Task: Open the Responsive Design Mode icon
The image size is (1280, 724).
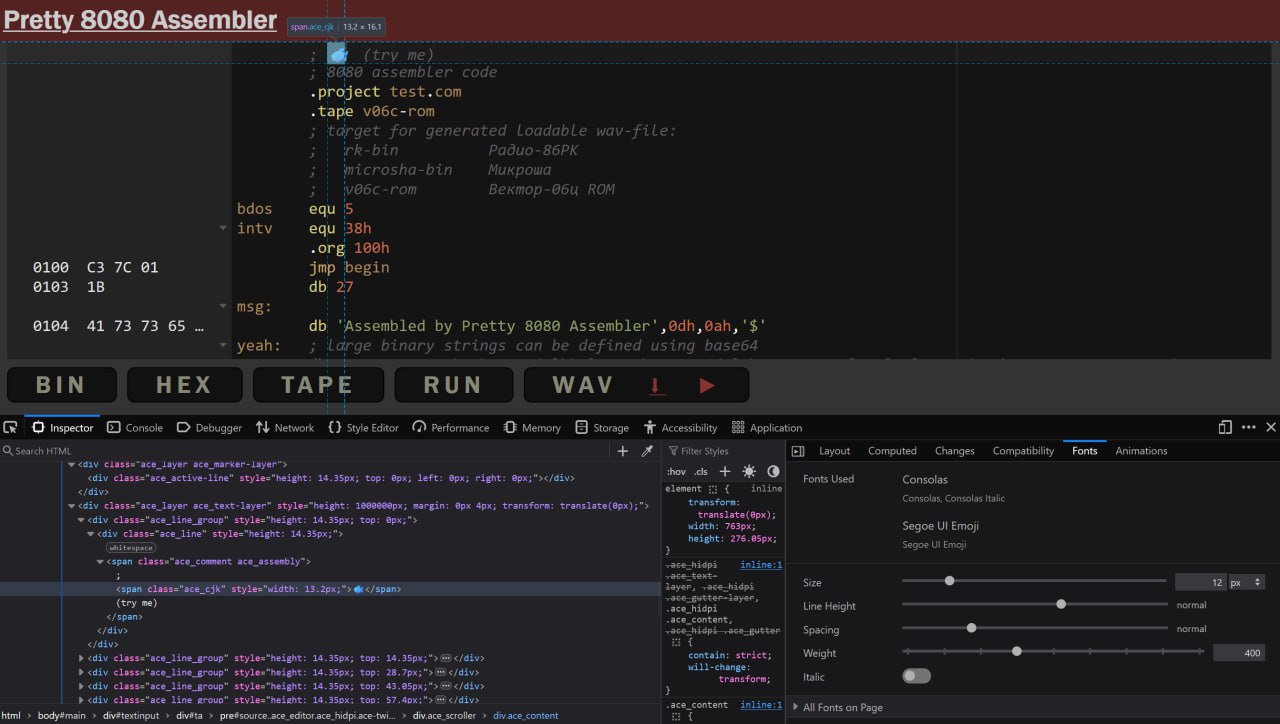Action: click(x=1225, y=427)
